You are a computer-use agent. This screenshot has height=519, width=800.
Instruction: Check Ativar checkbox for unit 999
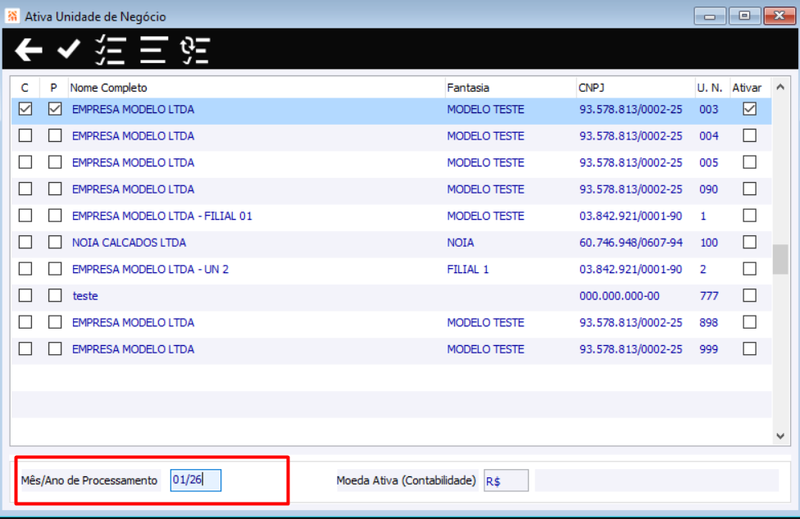click(x=749, y=349)
